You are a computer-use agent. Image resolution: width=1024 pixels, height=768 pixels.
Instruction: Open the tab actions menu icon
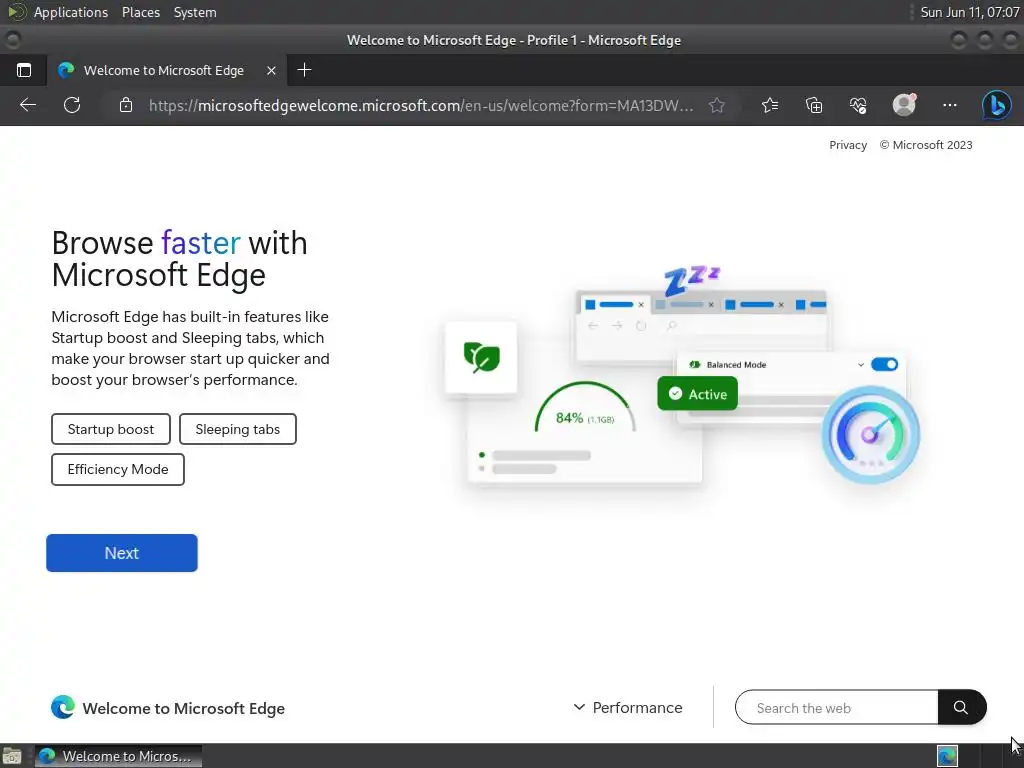[x=24, y=71]
